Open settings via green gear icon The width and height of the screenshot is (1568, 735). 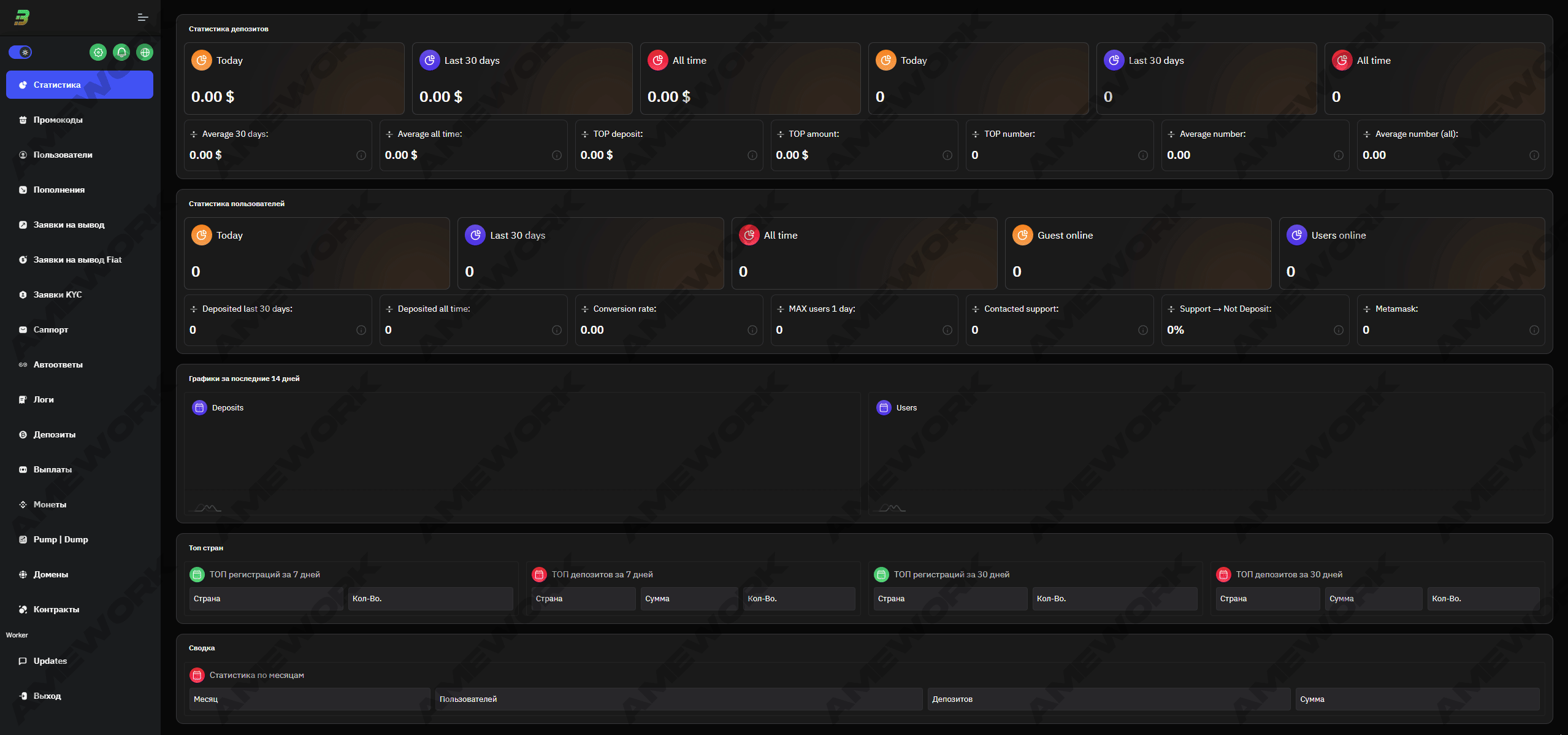click(x=98, y=52)
